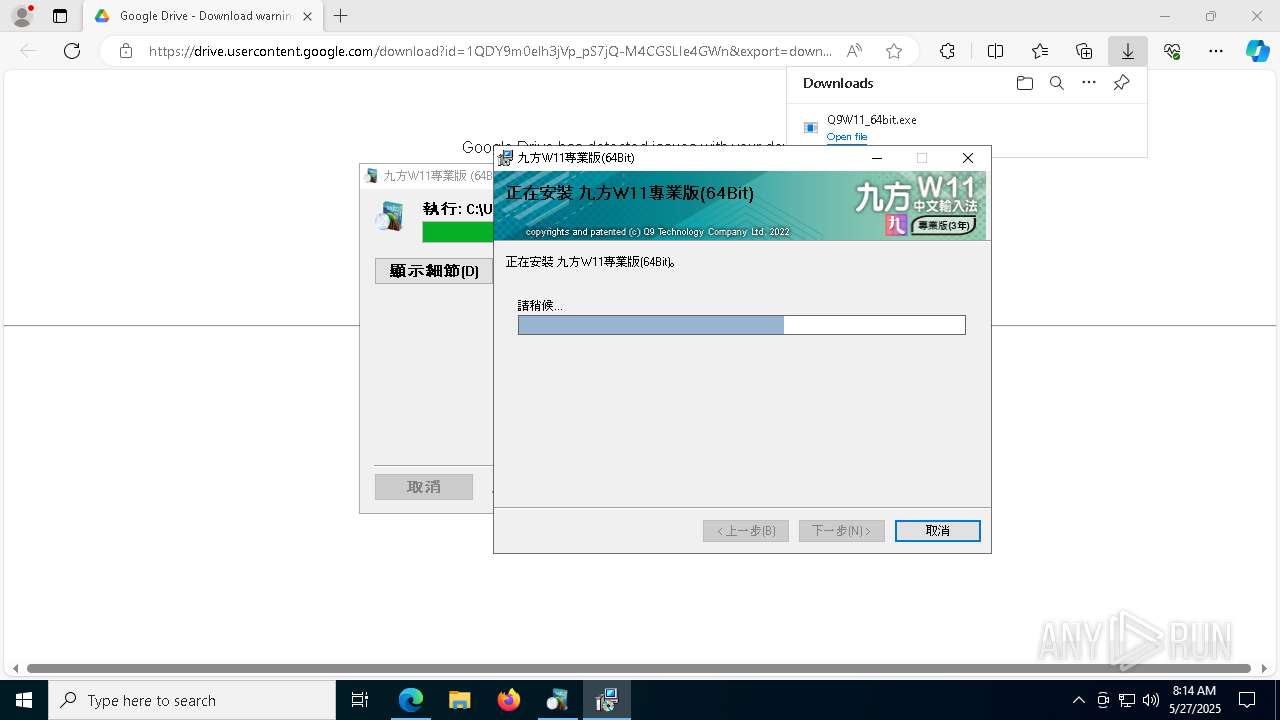Viewport: 1280px width, 720px height.
Task: Select the Google Drive Download warning tab
Action: tap(203, 16)
